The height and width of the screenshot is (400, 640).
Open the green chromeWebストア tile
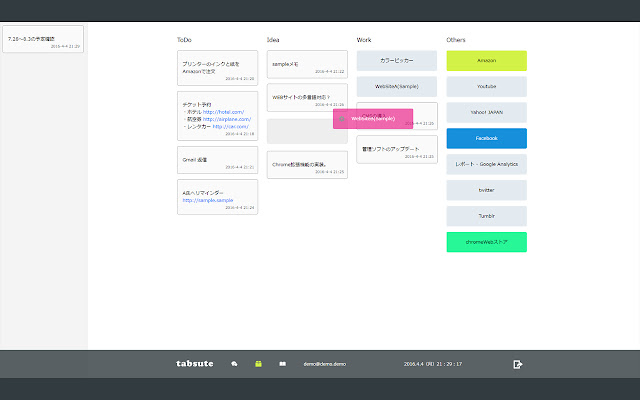(x=487, y=242)
